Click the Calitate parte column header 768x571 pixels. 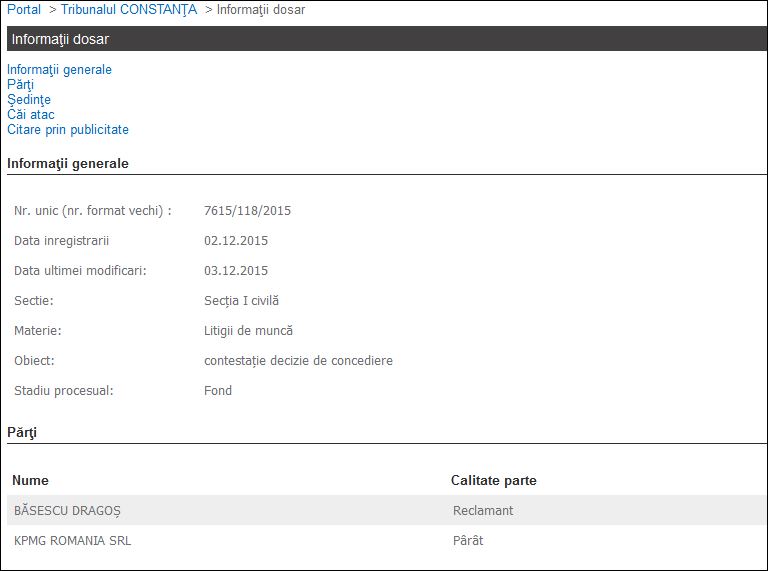point(494,480)
